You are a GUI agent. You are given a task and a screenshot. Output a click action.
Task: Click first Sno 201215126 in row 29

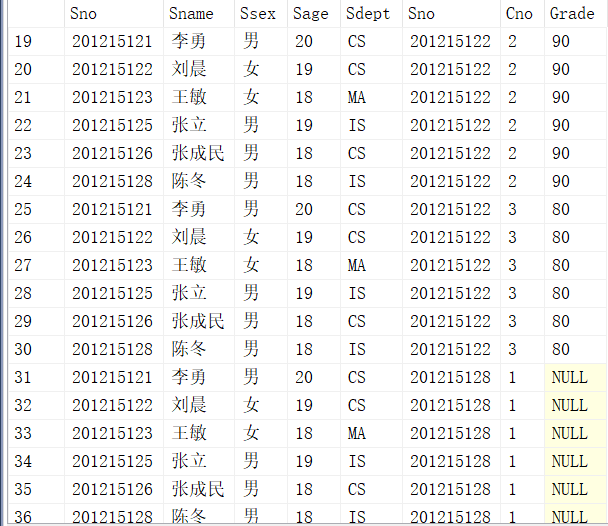click(114, 321)
